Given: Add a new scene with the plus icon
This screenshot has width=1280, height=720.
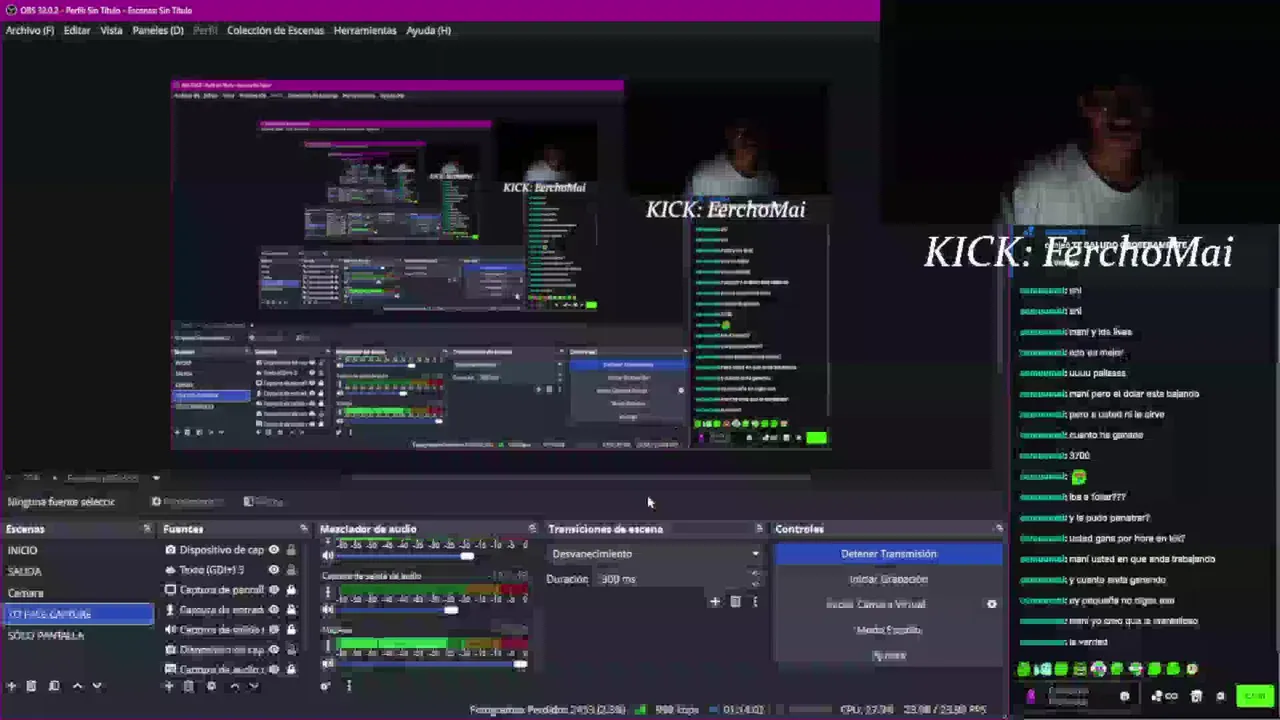Looking at the screenshot, I should [11, 686].
